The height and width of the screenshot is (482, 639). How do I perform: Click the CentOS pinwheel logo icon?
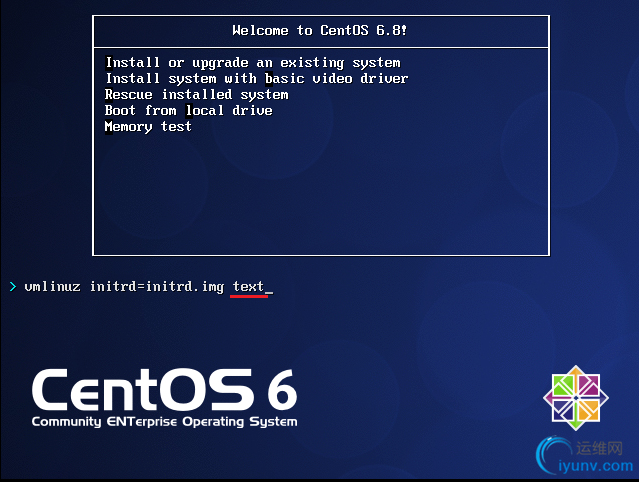click(575, 398)
